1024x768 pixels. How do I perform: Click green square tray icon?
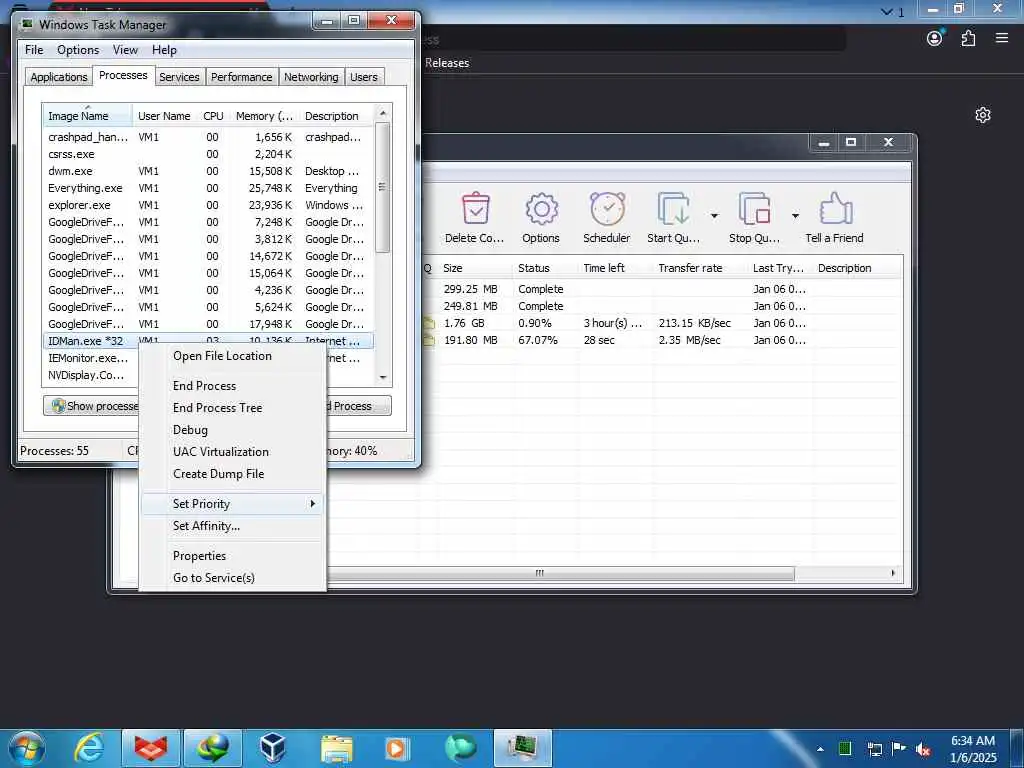click(845, 748)
